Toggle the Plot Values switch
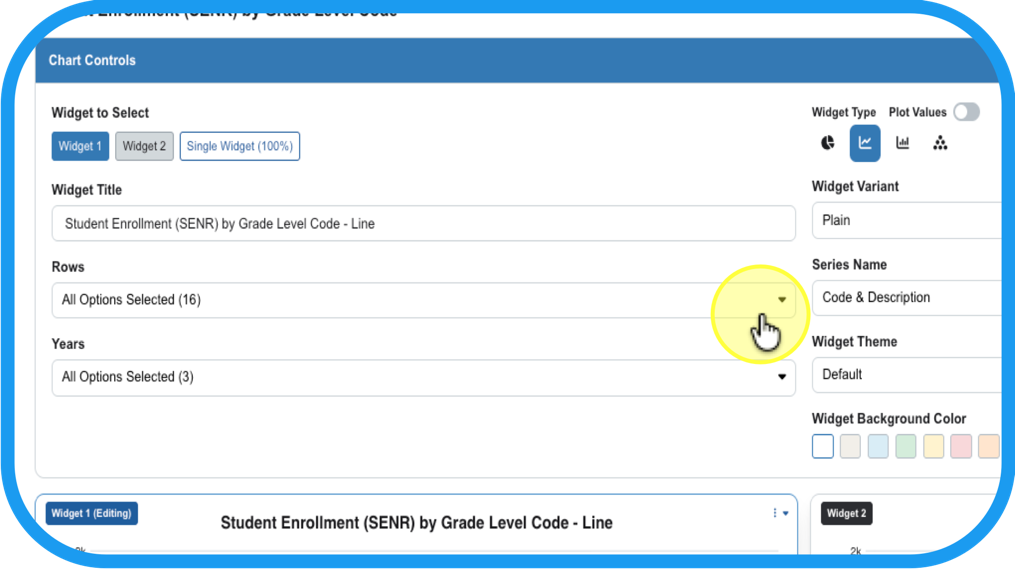The image size is (1015, 569). tap(966, 112)
